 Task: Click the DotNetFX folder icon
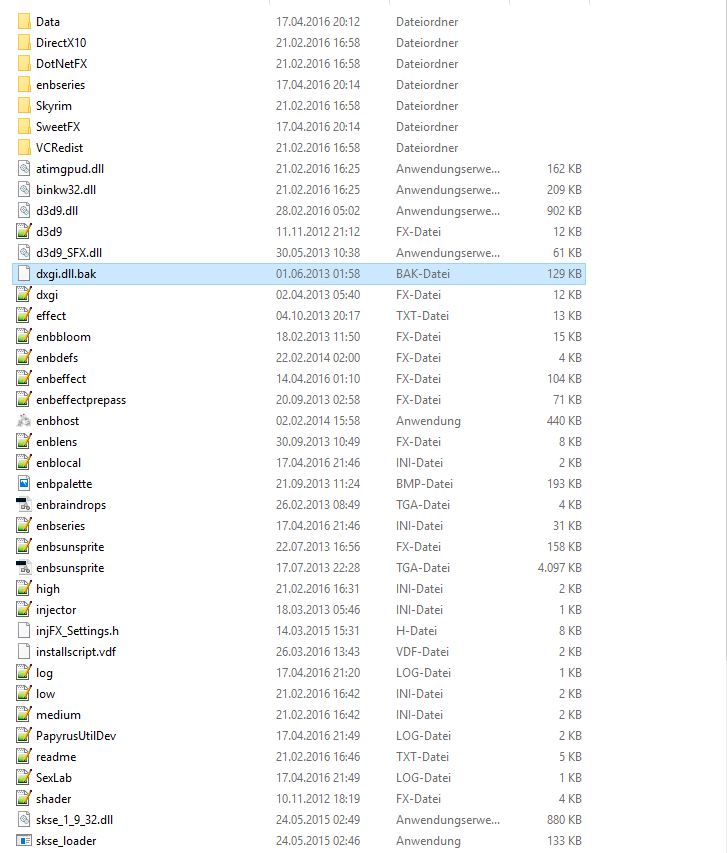pos(24,64)
